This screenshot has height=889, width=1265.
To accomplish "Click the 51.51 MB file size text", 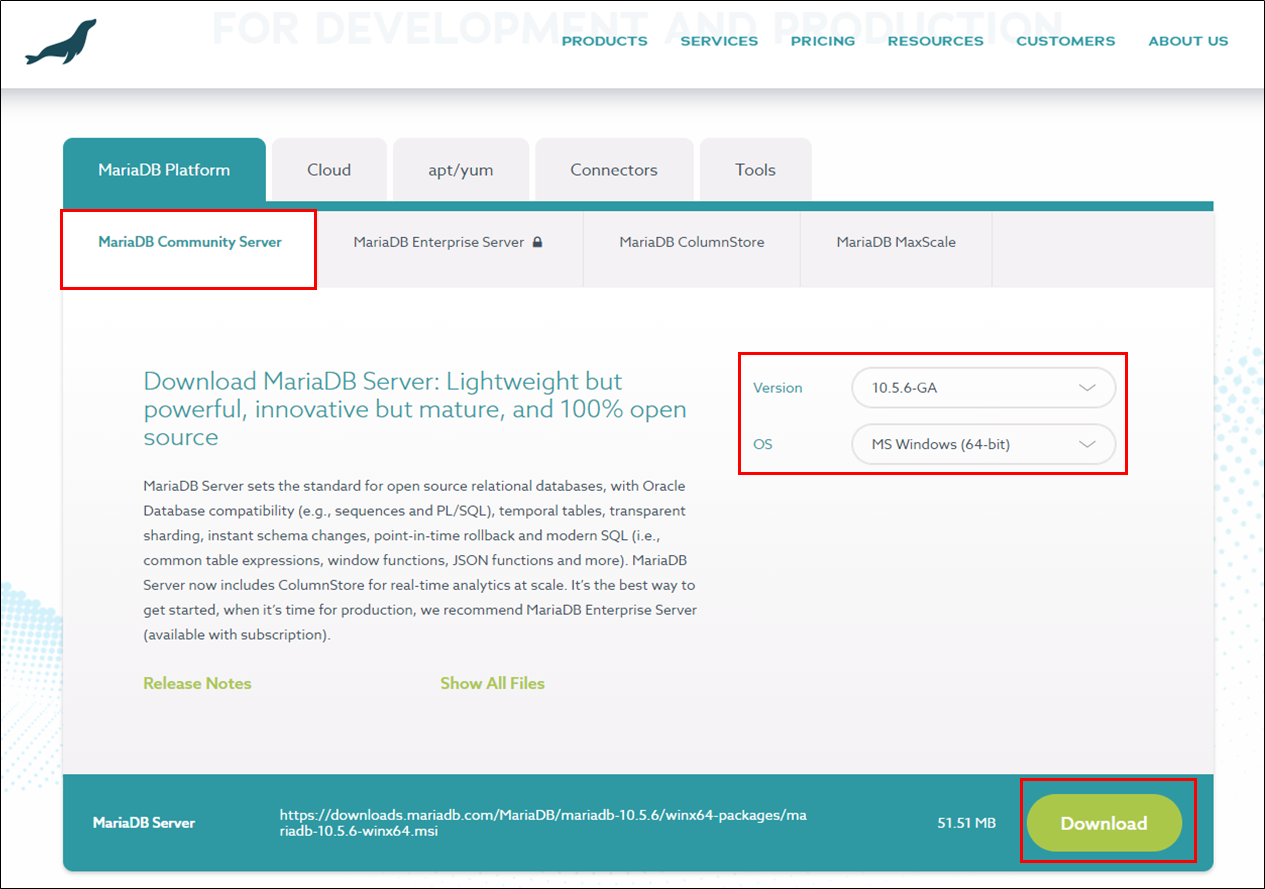I will coord(966,823).
